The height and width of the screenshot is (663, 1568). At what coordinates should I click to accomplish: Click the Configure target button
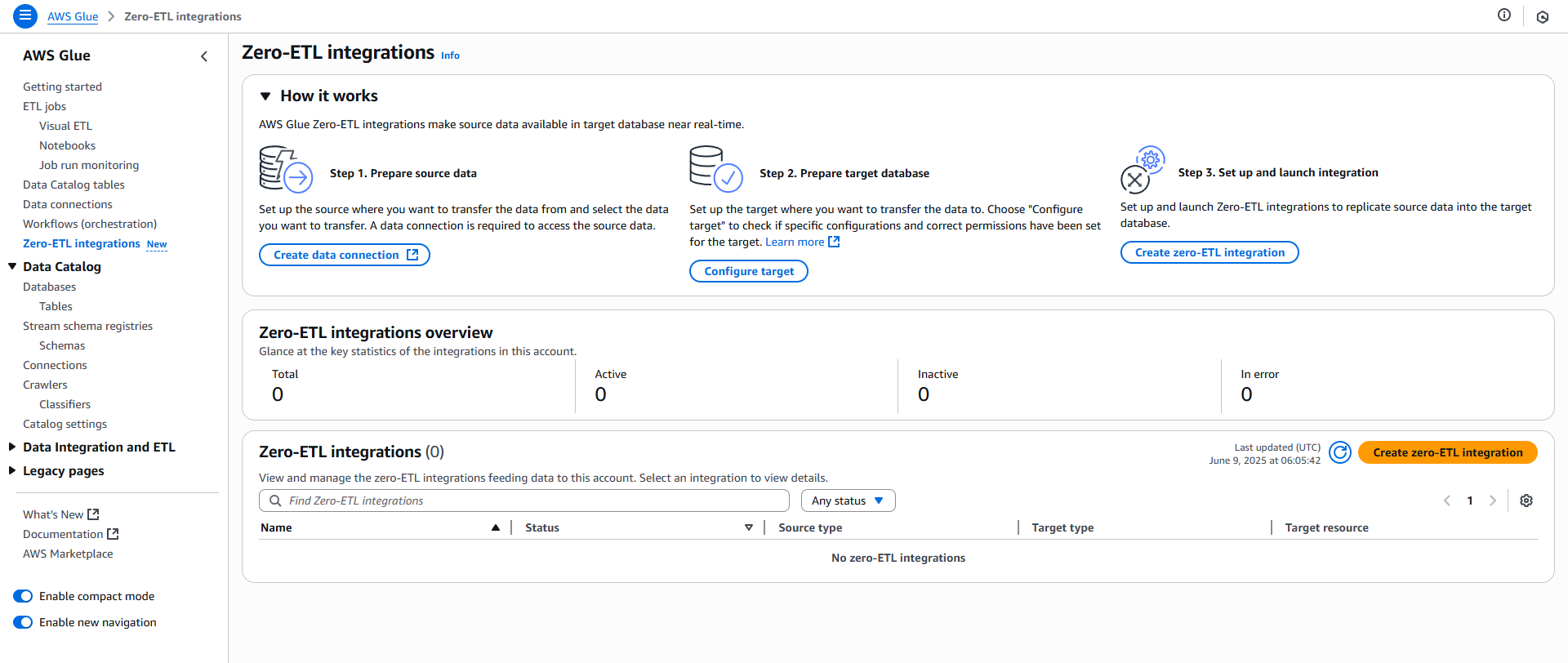[749, 271]
